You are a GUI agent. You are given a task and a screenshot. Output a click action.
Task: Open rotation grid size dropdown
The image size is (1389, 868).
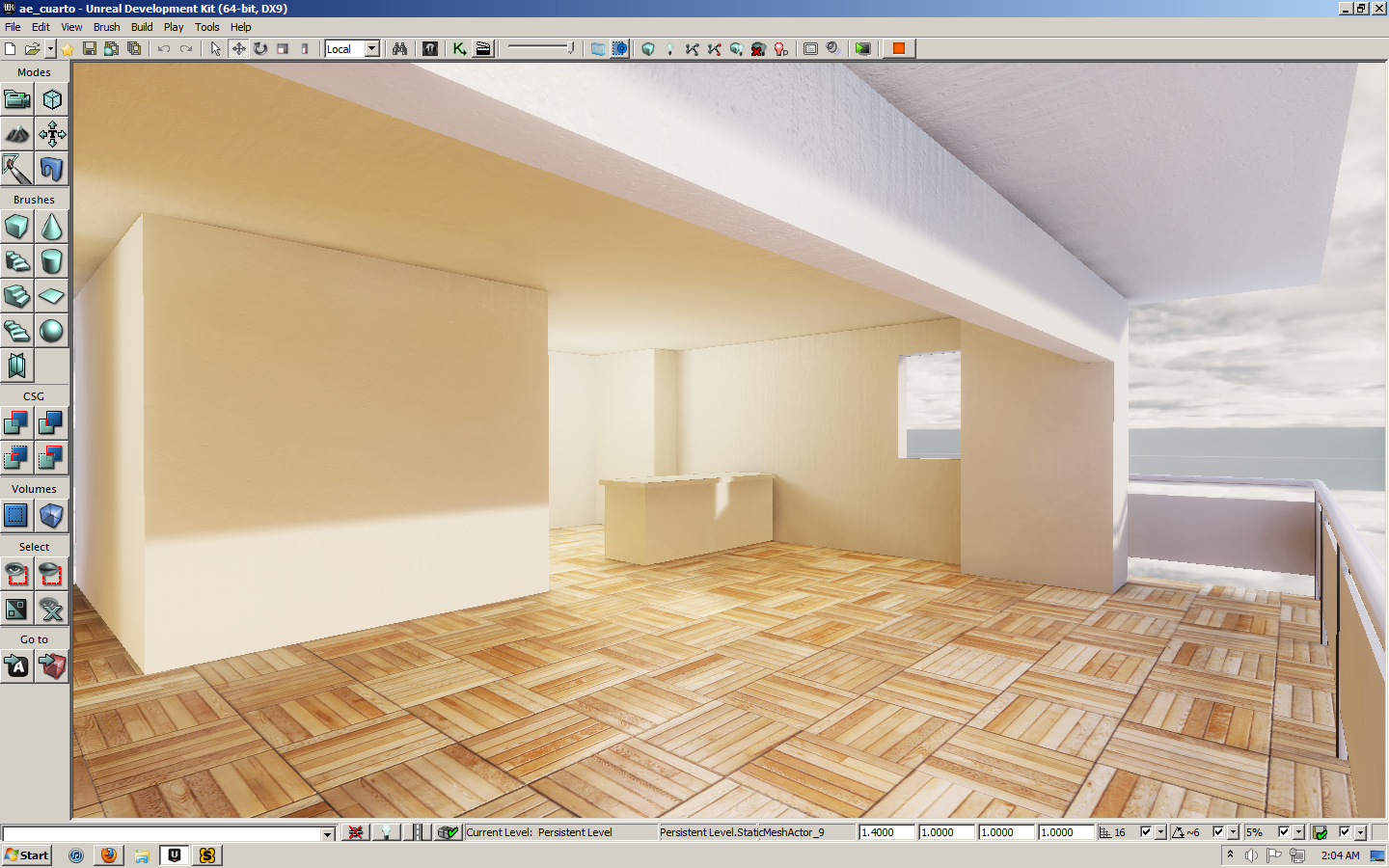(1233, 832)
